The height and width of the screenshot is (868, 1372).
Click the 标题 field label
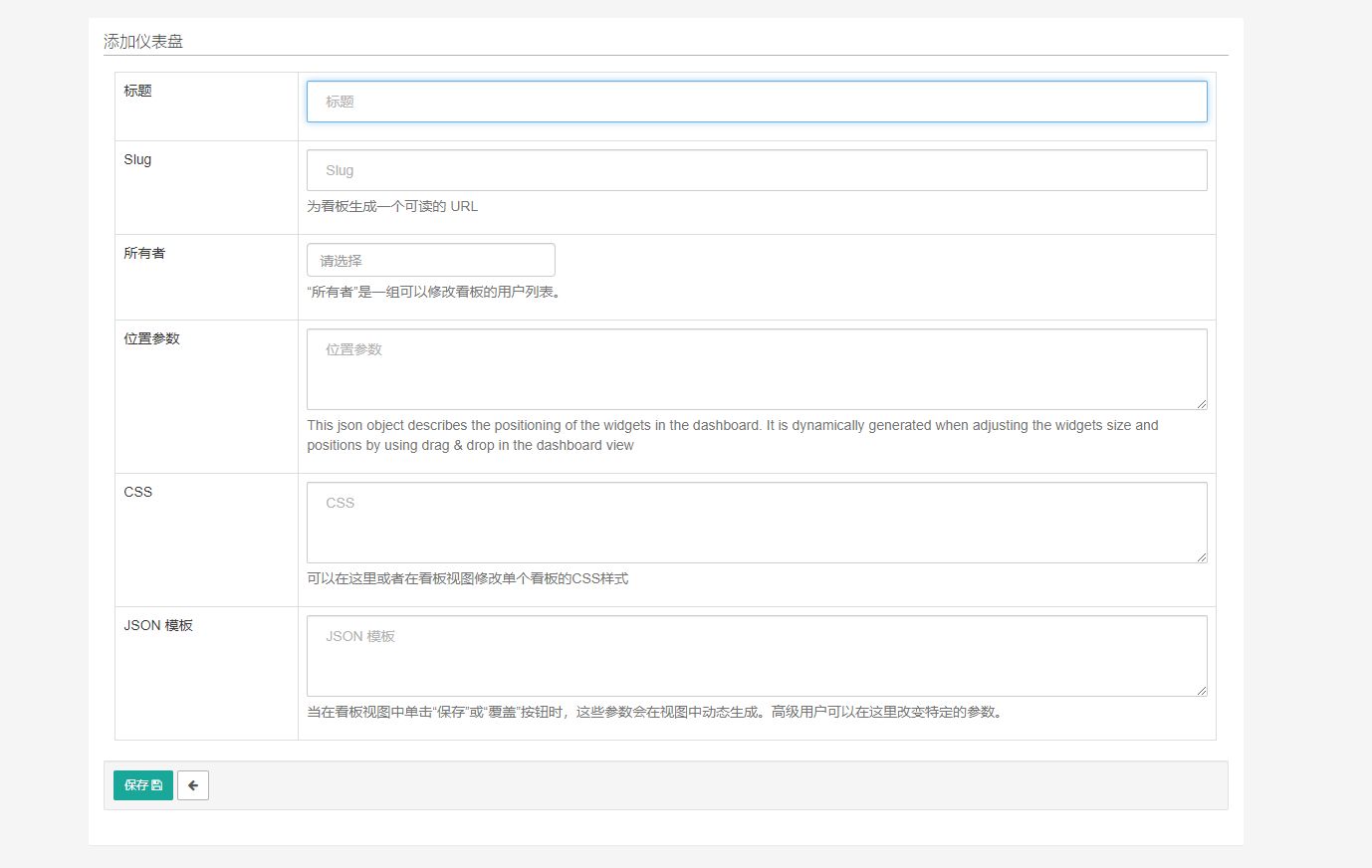pos(135,91)
